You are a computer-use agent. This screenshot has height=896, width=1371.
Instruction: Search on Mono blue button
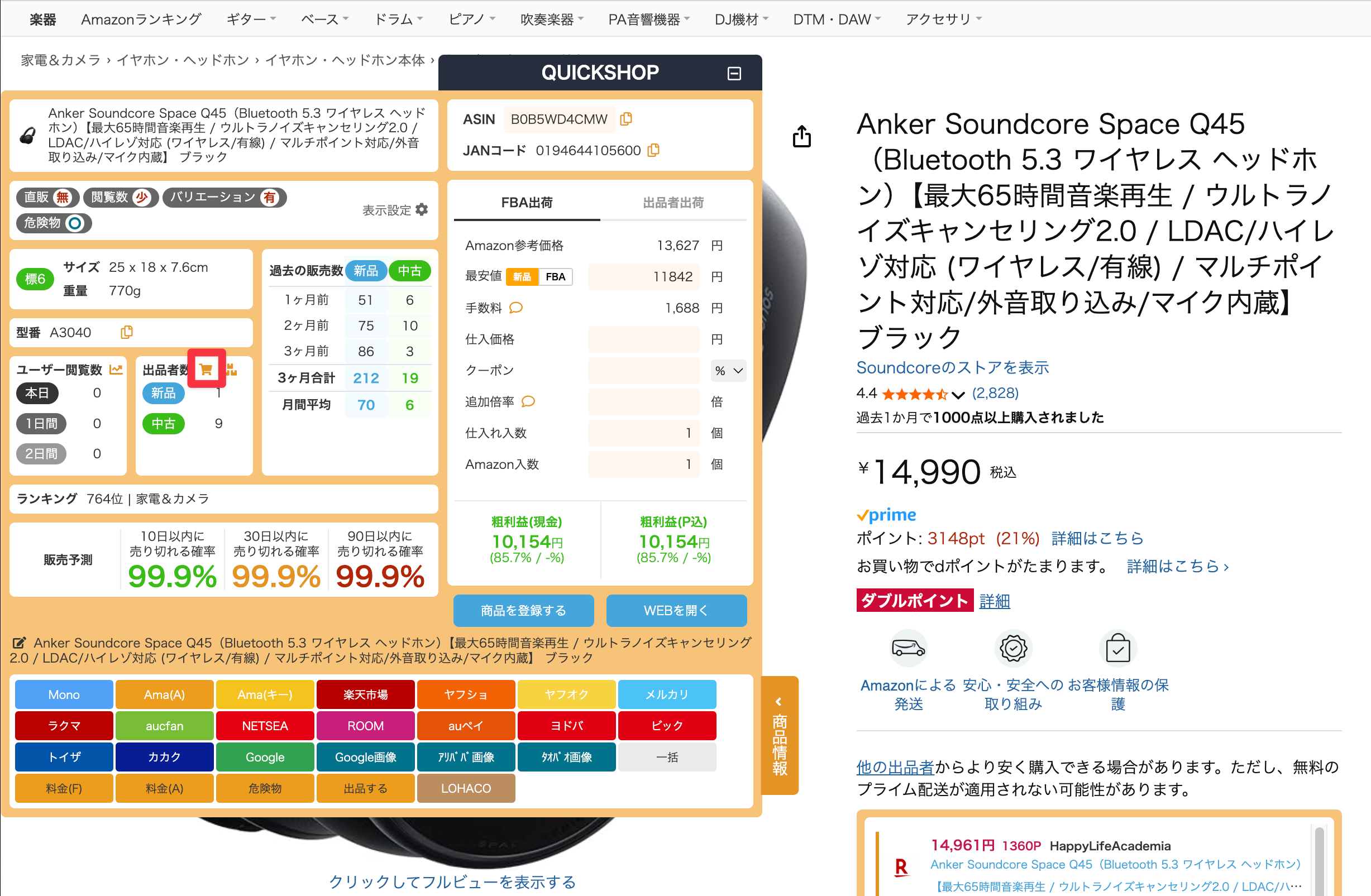click(64, 694)
